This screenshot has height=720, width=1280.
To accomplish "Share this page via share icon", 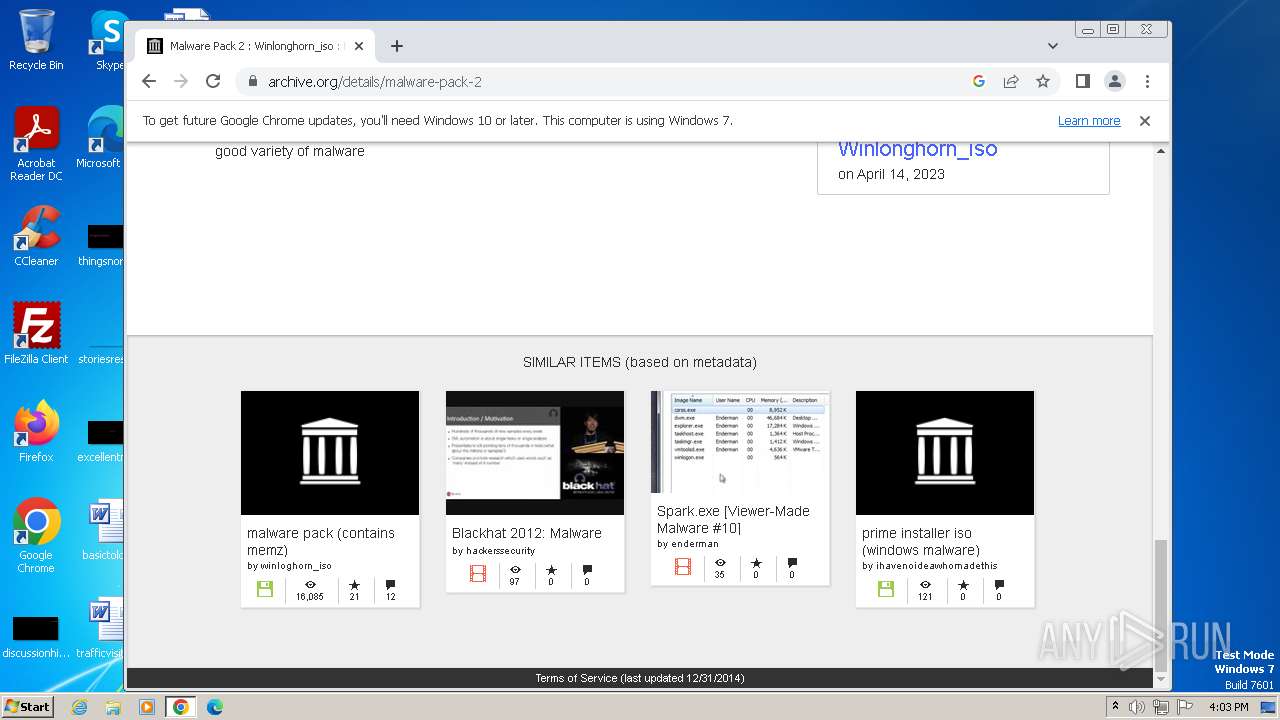I will [x=1011, y=81].
